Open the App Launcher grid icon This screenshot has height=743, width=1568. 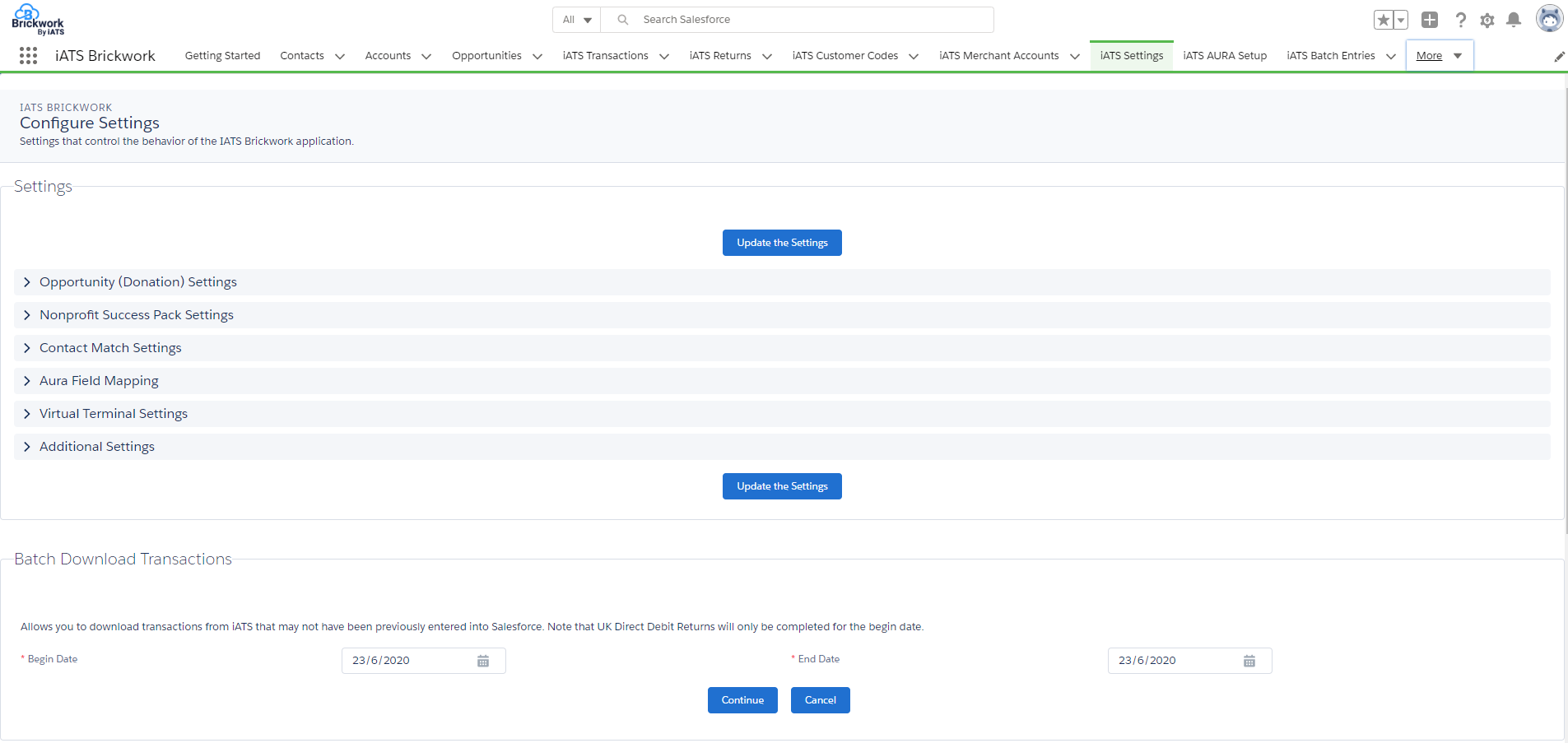[28, 56]
